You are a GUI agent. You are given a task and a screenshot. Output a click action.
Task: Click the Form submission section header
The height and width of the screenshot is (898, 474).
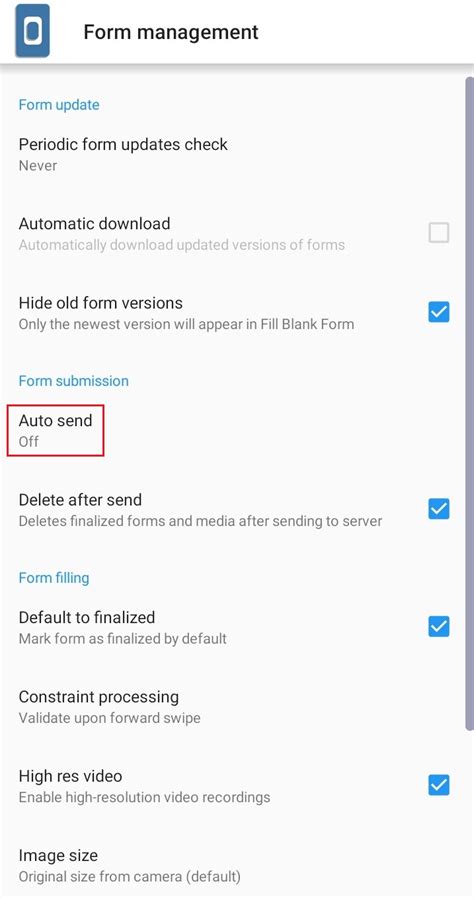click(73, 381)
